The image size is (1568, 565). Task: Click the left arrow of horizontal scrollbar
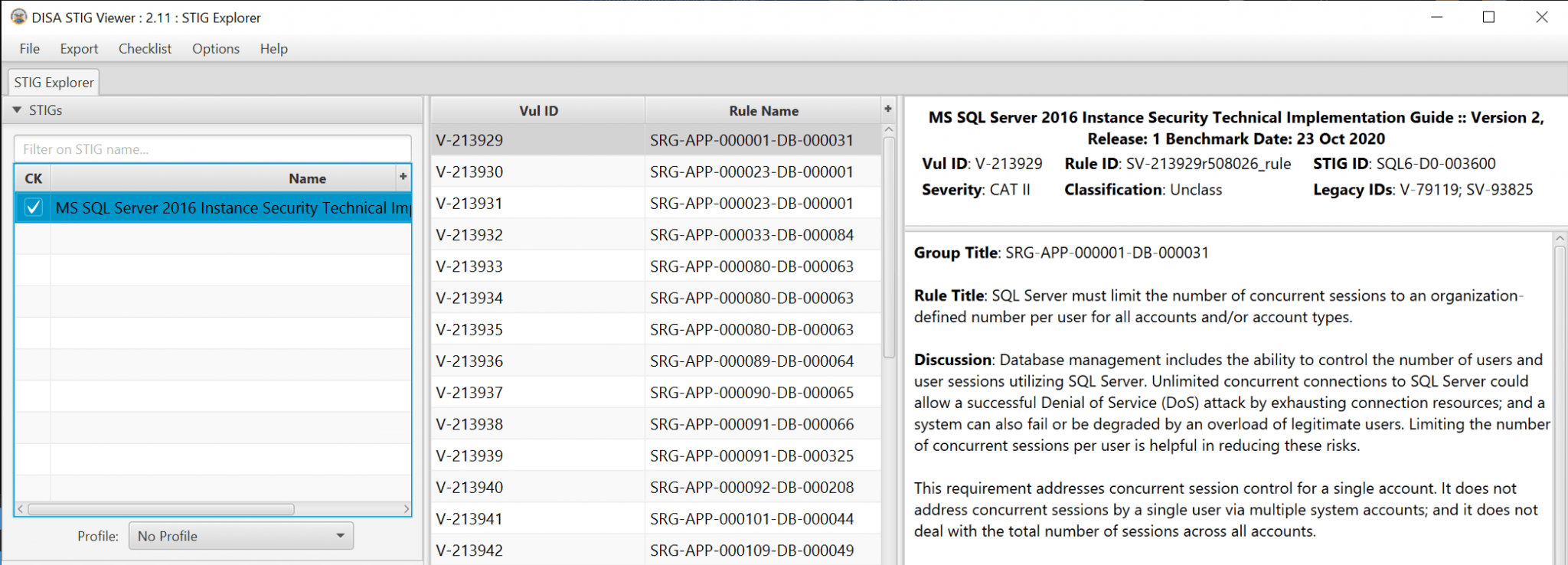21,509
